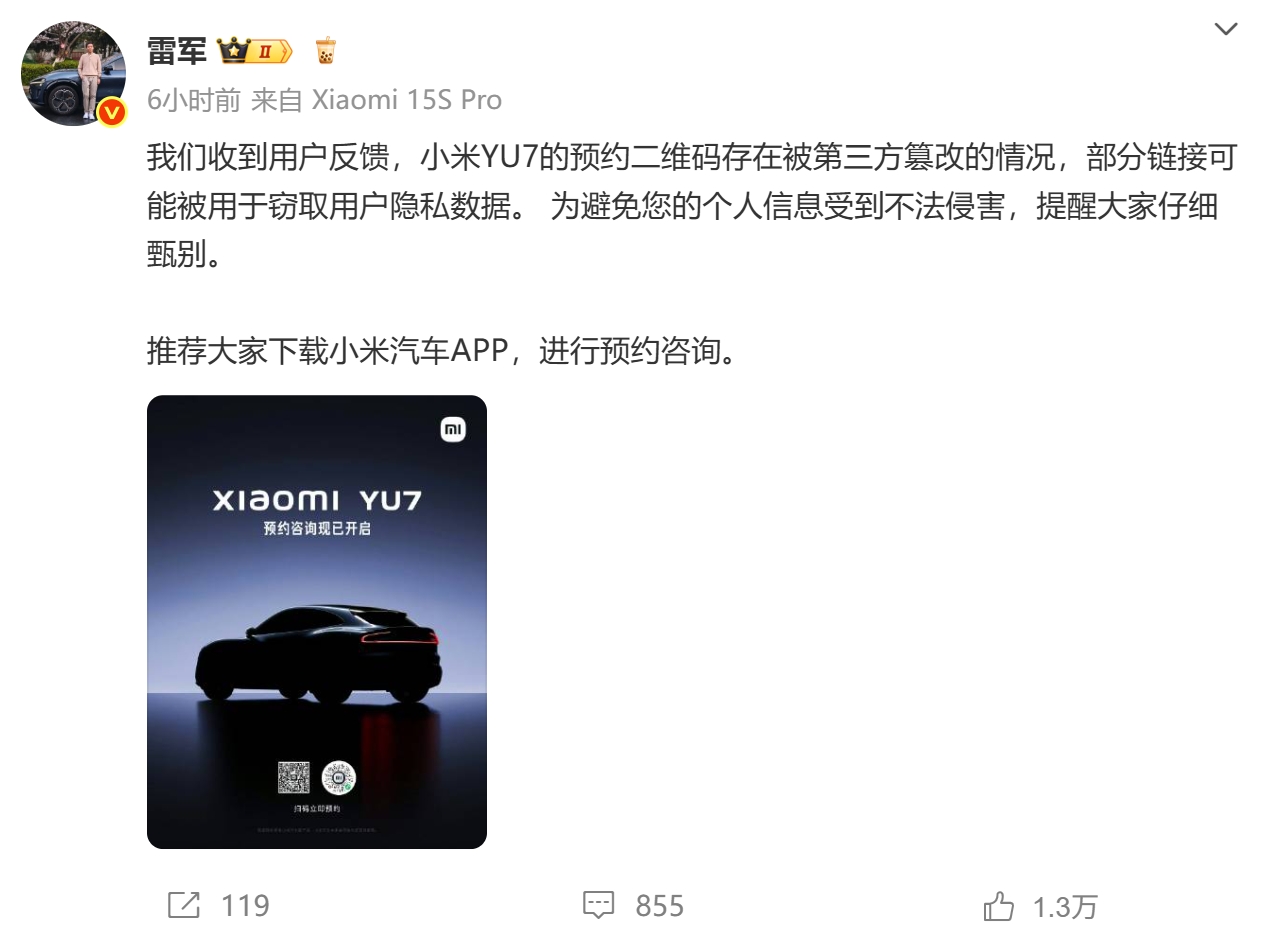The height and width of the screenshot is (939, 1268).
Task: Like the post with thumbs-up icon
Action: (x=999, y=906)
